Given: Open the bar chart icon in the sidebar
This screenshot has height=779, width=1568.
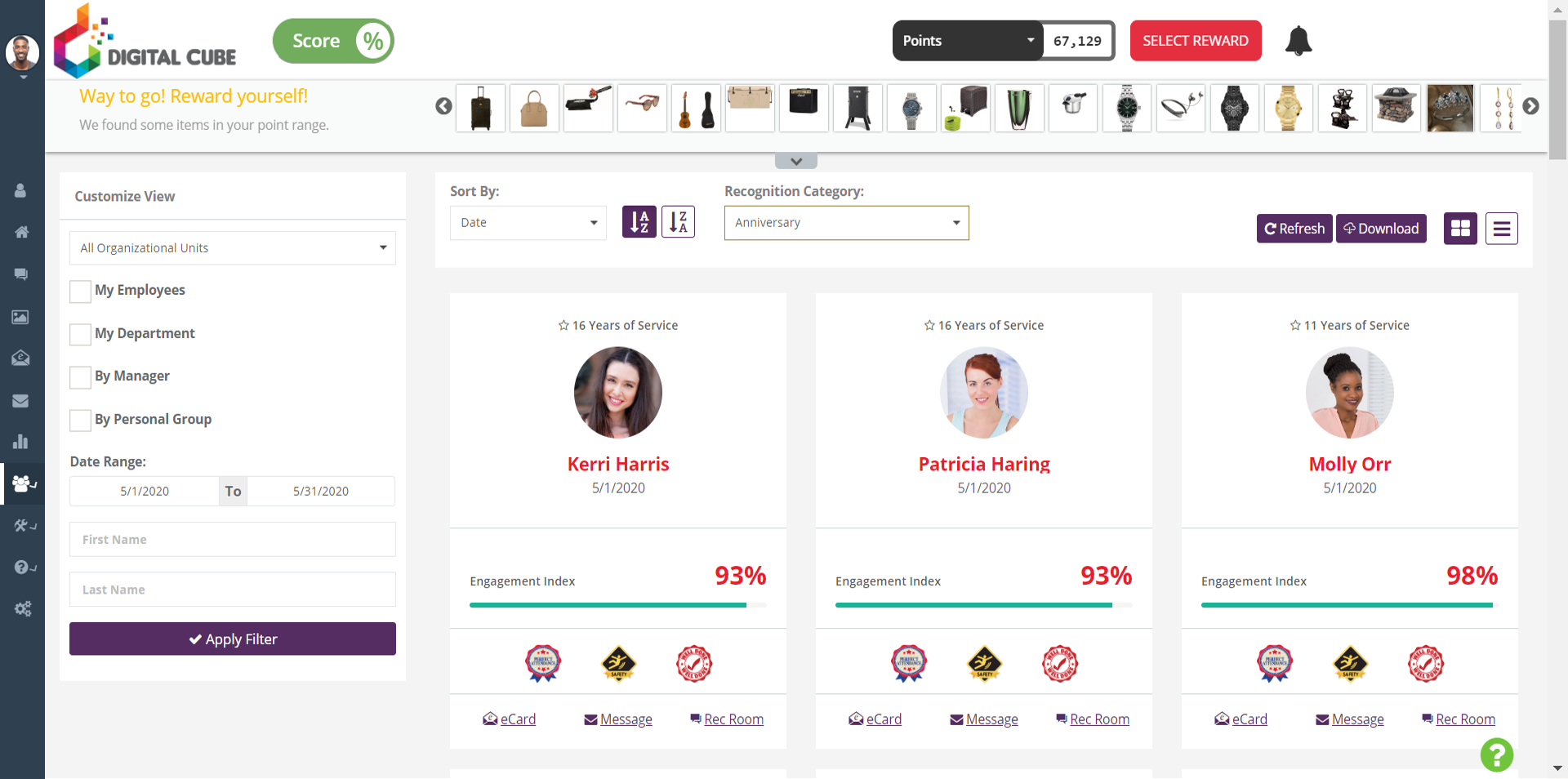Looking at the screenshot, I should pos(21,442).
